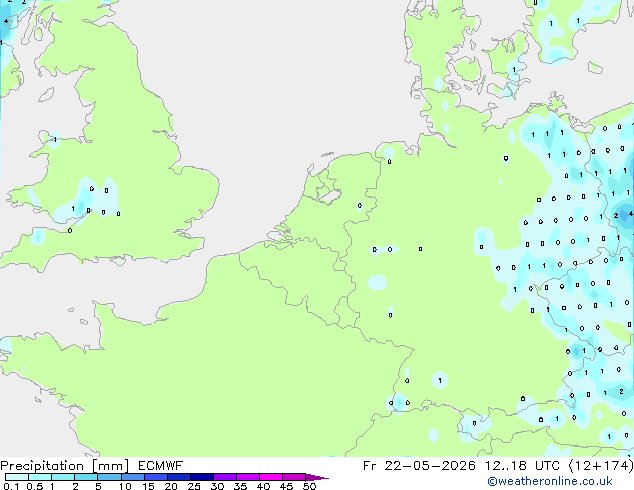Click the "25" legend scale label

pyautogui.click(x=194, y=486)
